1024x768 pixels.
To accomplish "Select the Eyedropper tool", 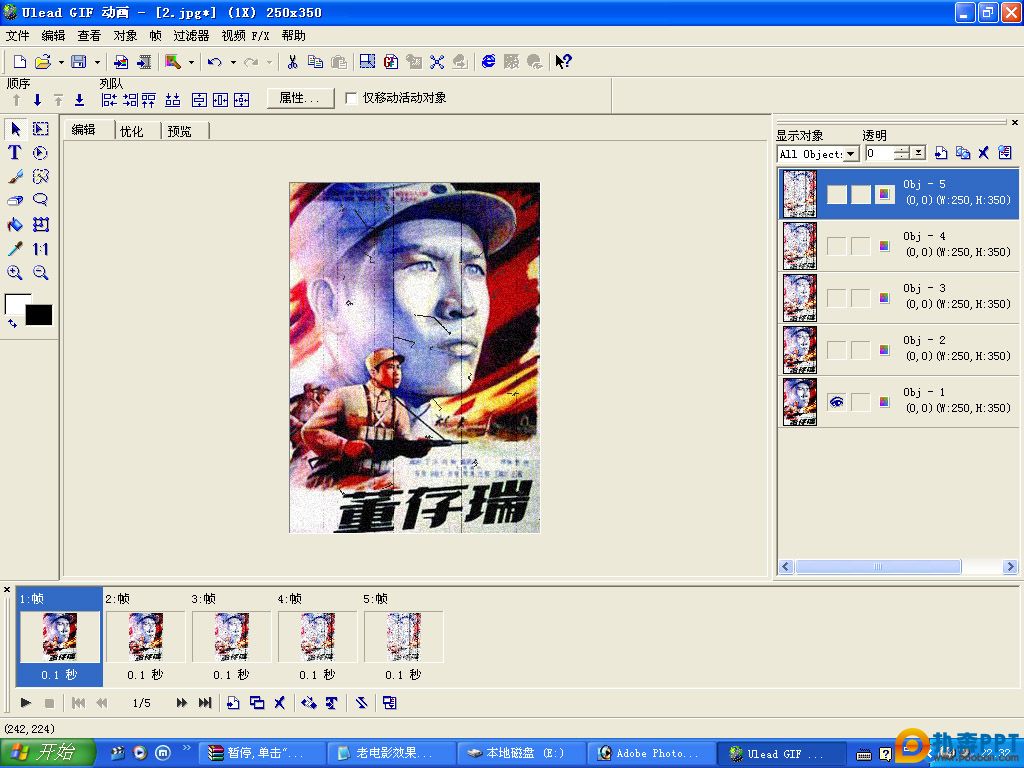I will pos(15,249).
